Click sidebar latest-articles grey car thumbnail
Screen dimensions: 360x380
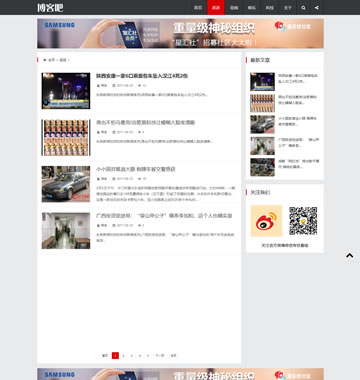coord(263,124)
